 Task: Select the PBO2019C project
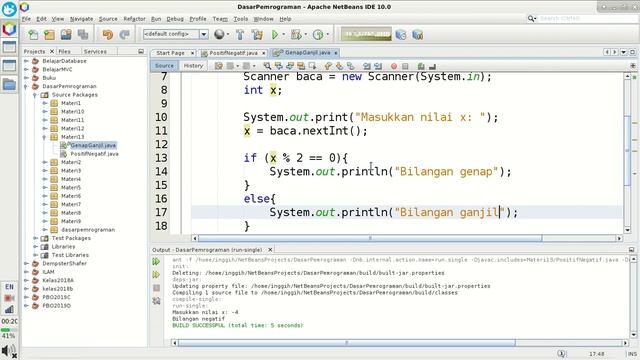coord(56,297)
